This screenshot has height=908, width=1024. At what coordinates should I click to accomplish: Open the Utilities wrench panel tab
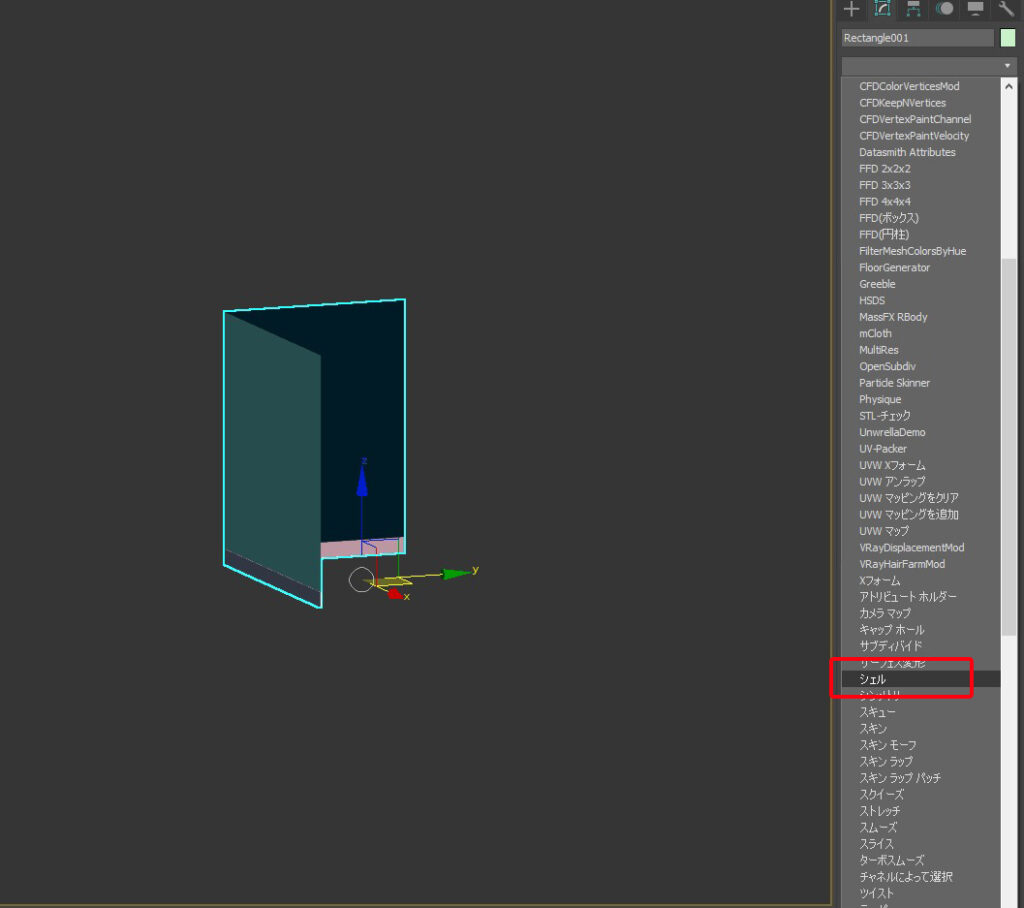tap(1006, 9)
